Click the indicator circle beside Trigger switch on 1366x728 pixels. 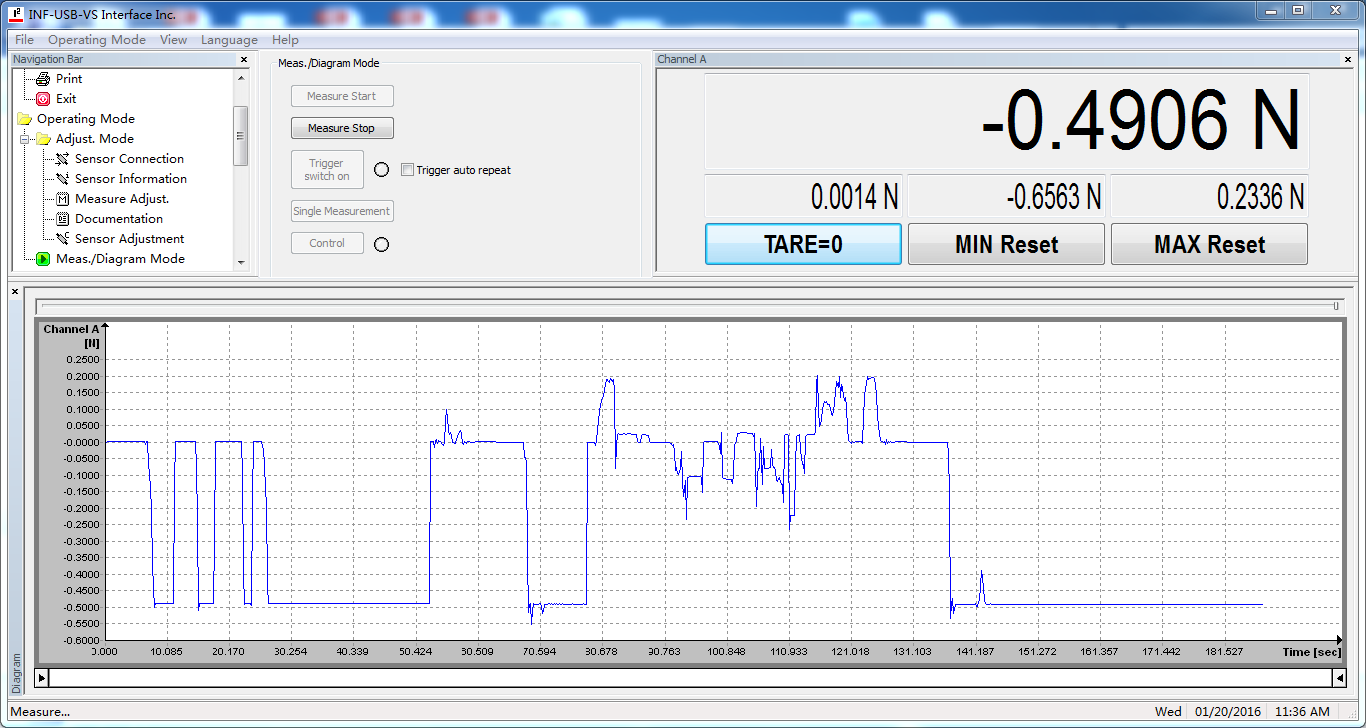pos(381,170)
